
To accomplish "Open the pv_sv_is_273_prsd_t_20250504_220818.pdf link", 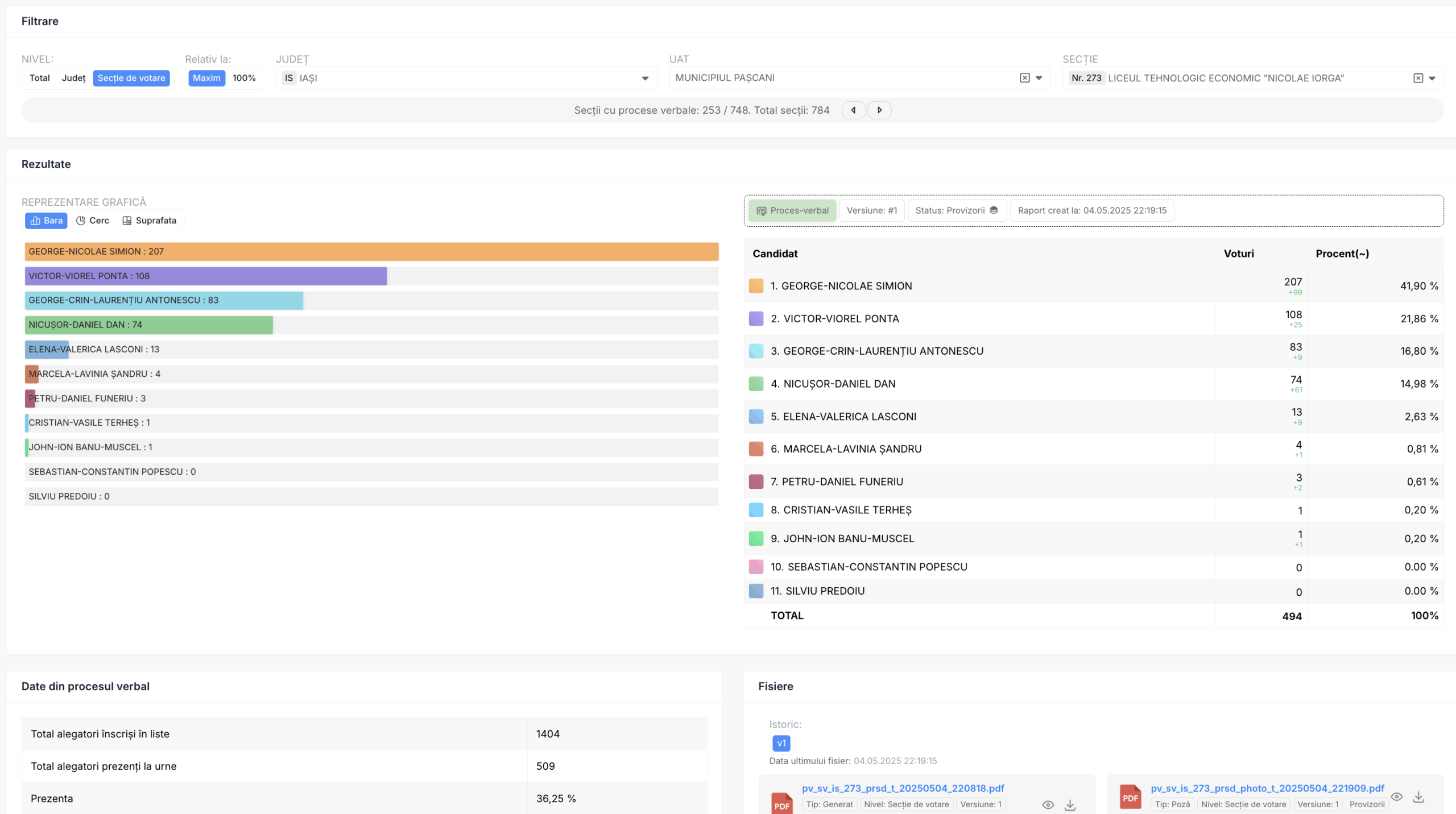I will 903,788.
